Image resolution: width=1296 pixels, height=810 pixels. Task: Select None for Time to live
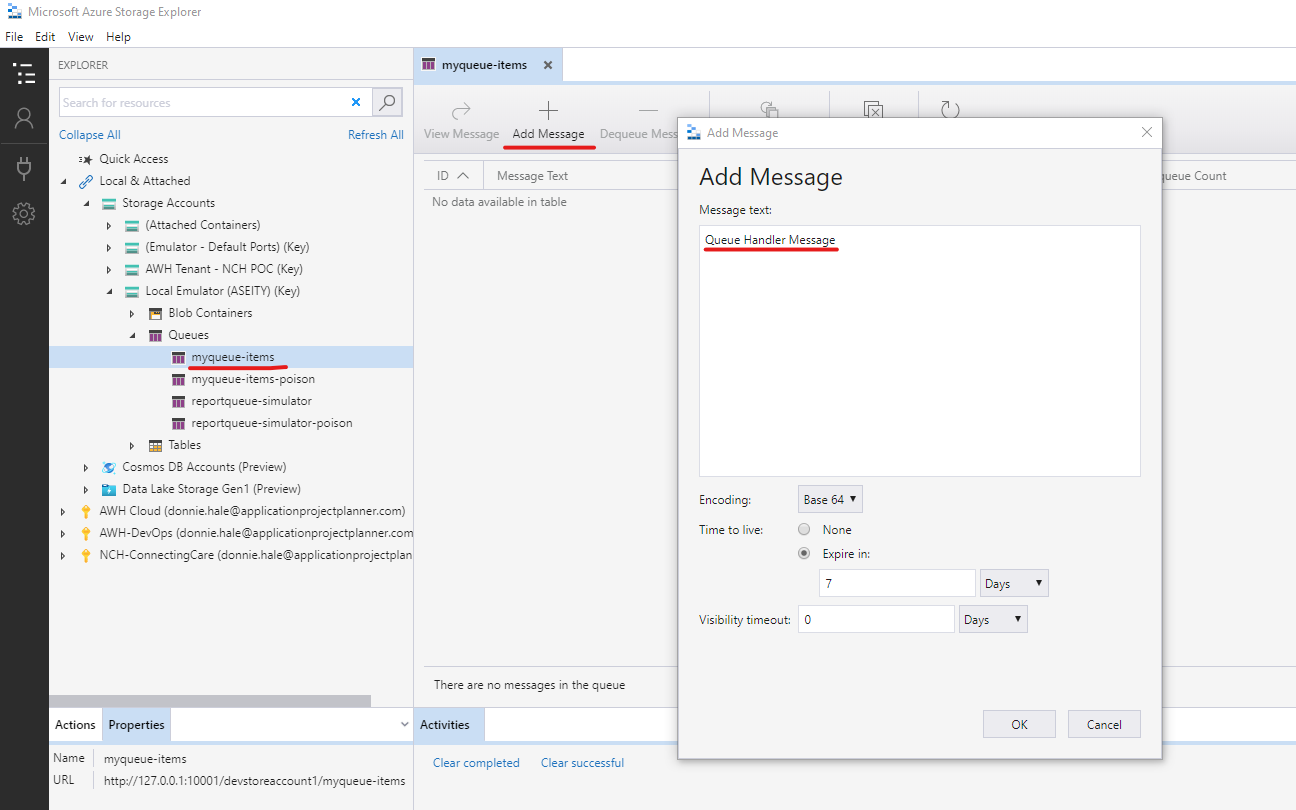pyautogui.click(x=804, y=529)
